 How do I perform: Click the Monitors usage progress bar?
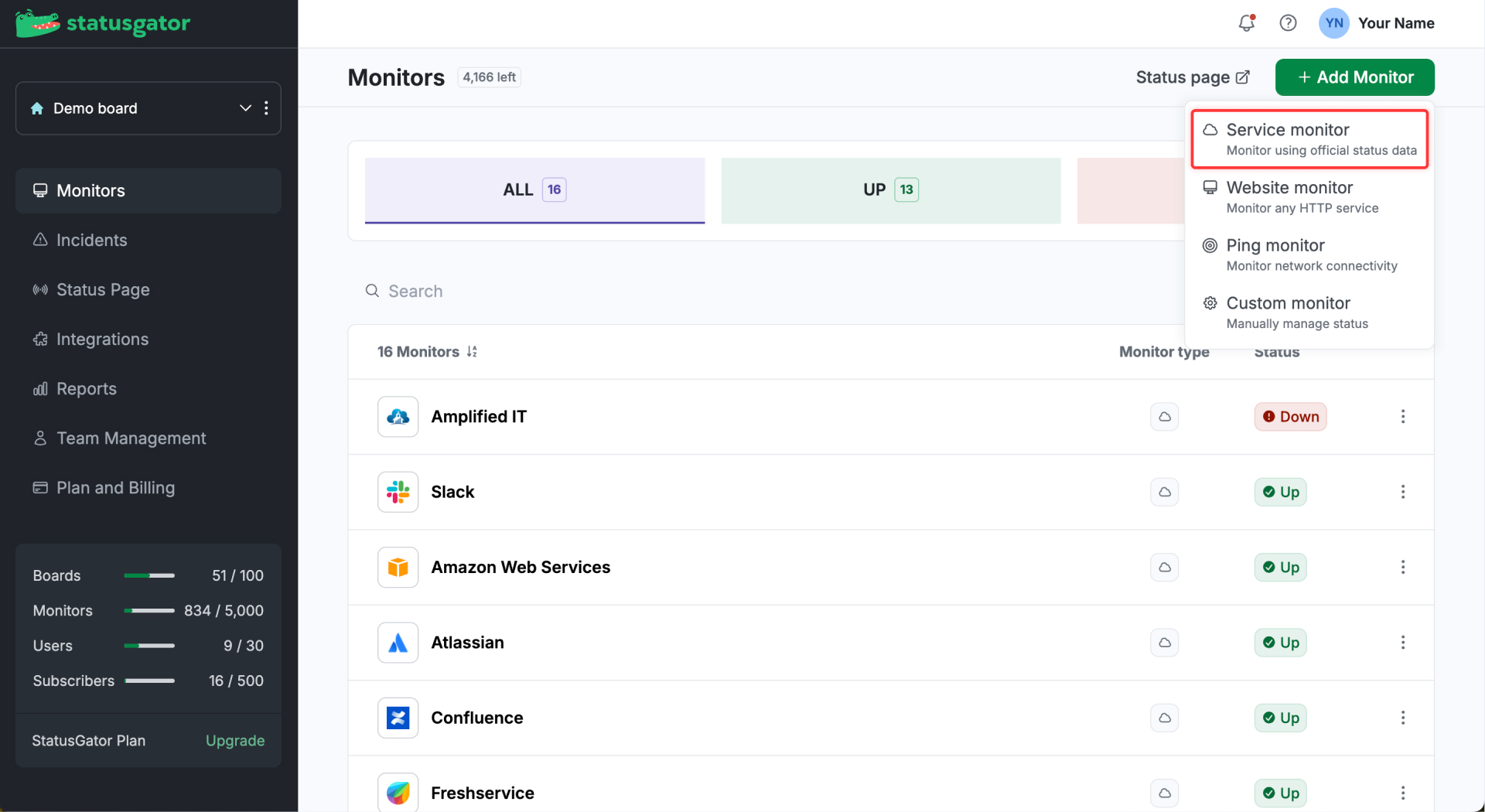[x=149, y=611]
